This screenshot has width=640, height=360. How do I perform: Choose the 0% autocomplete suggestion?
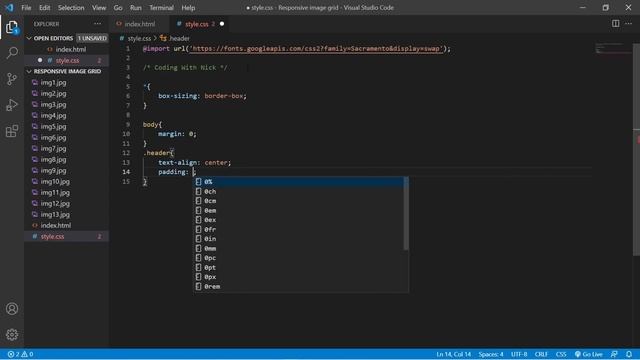click(299, 182)
